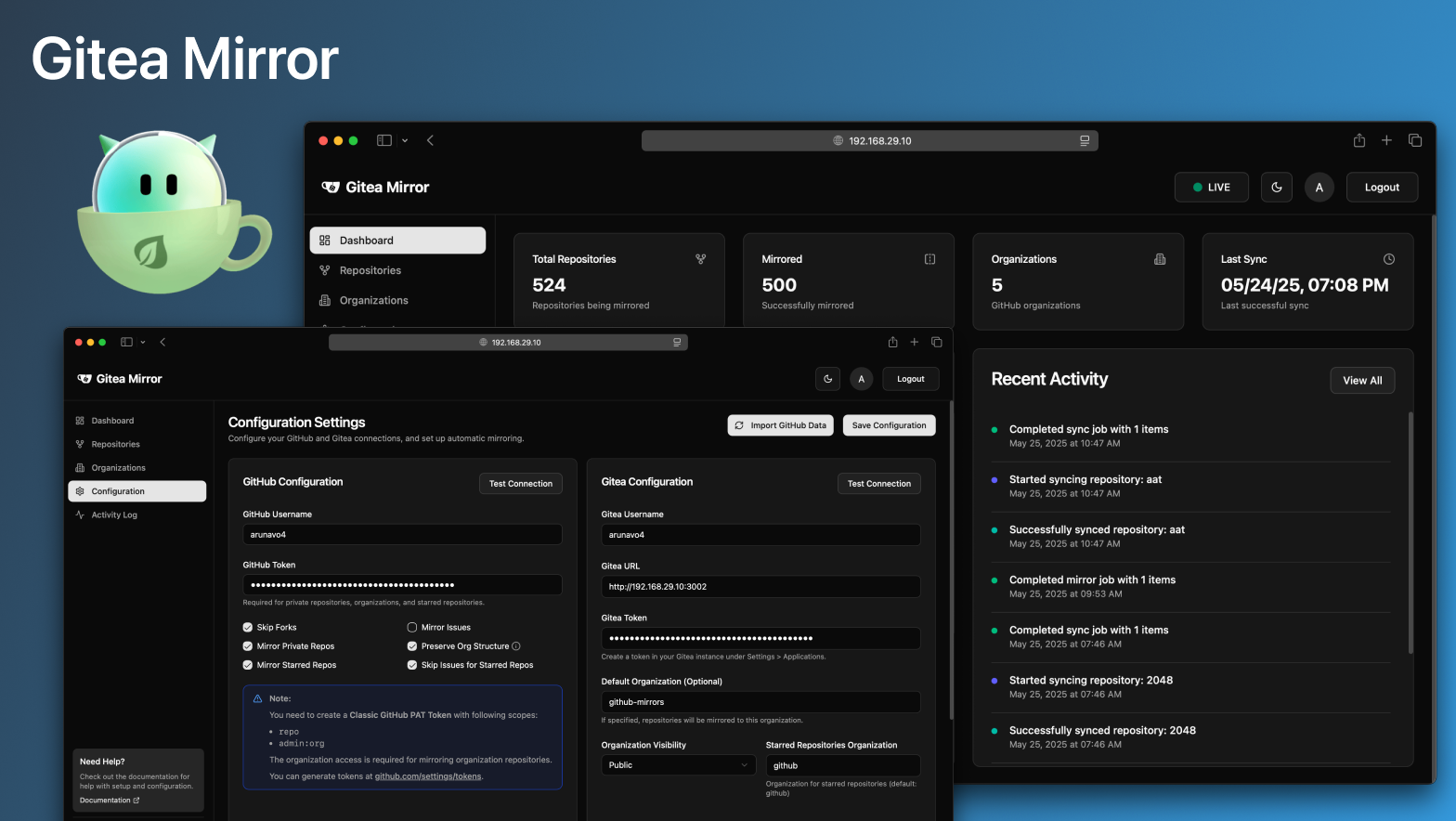Click tab overview icon in back browser toolbar
The height and width of the screenshot is (821, 1456).
click(x=1415, y=140)
